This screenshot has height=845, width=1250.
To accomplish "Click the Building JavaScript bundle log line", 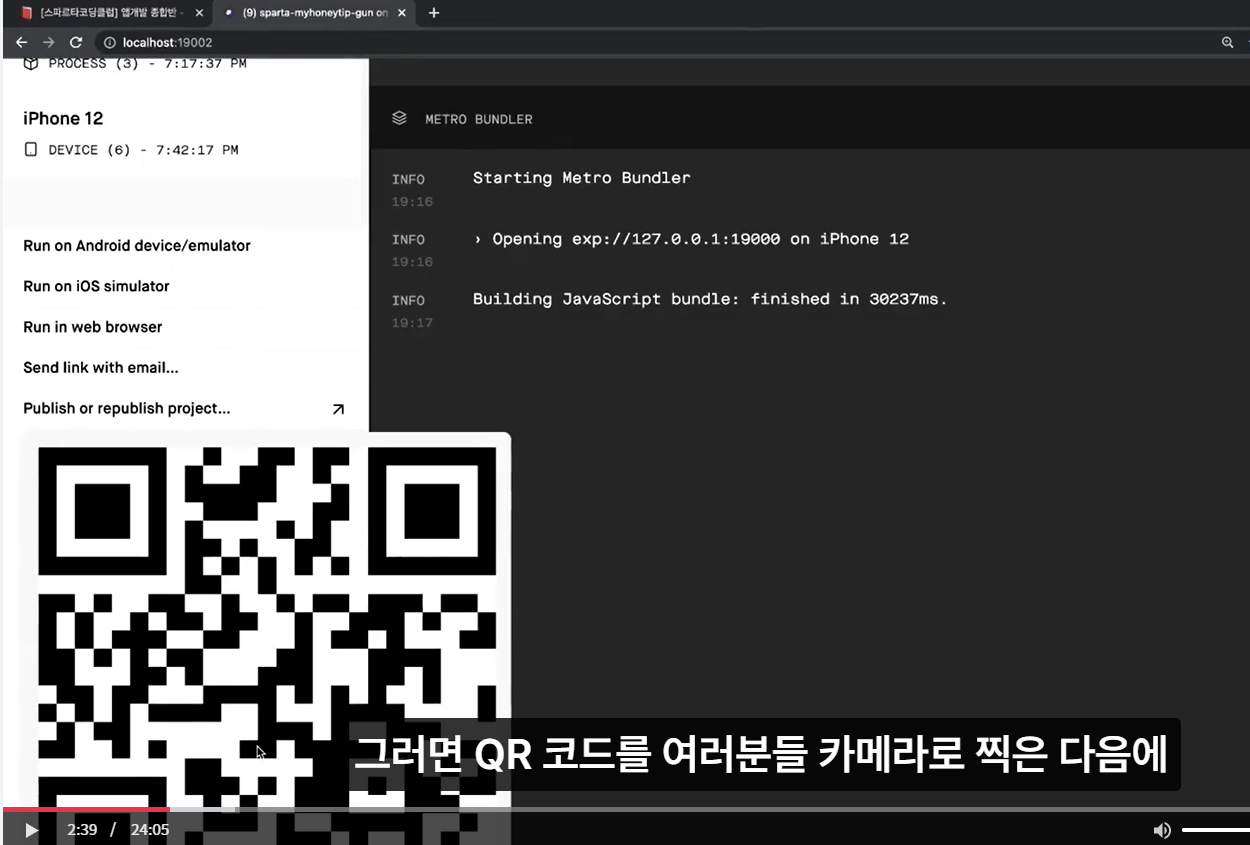I will click(710, 299).
